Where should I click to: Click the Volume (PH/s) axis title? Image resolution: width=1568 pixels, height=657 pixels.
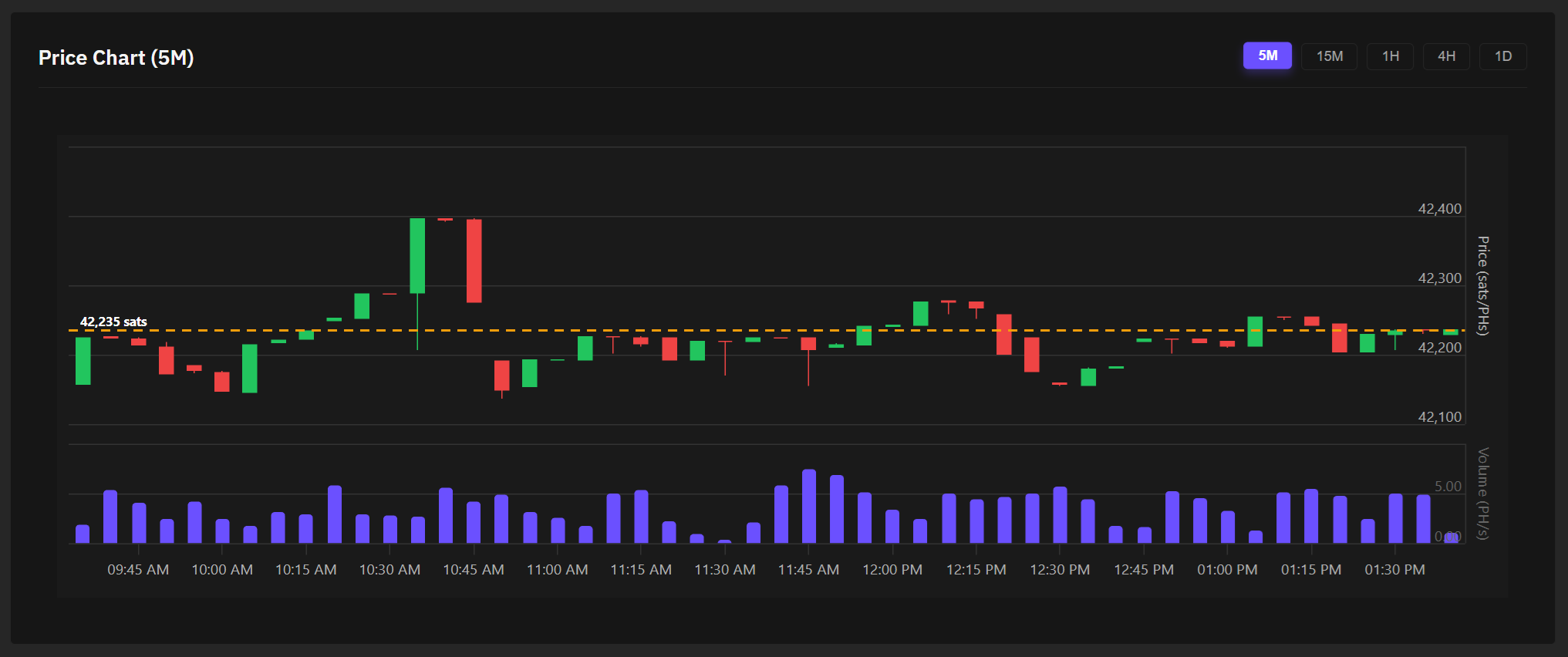(x=1482, y=494)
